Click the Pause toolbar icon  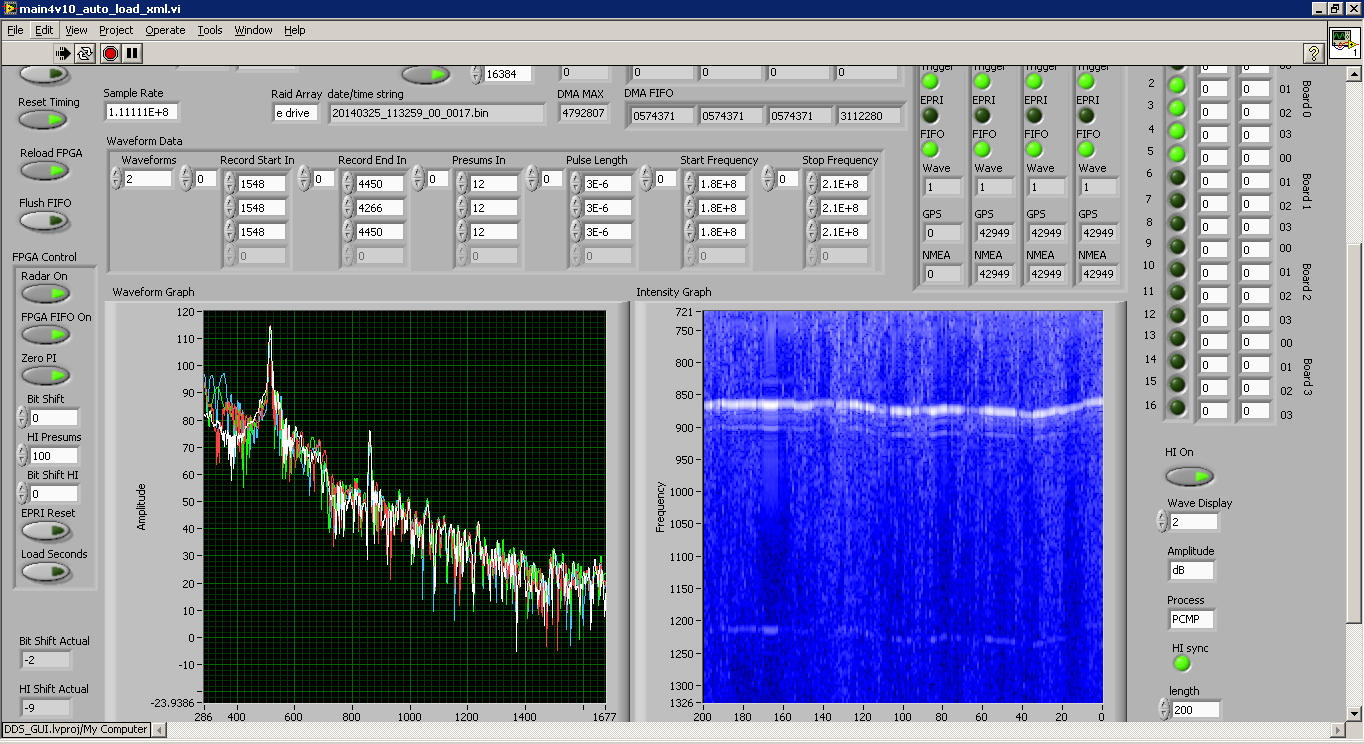132,53
